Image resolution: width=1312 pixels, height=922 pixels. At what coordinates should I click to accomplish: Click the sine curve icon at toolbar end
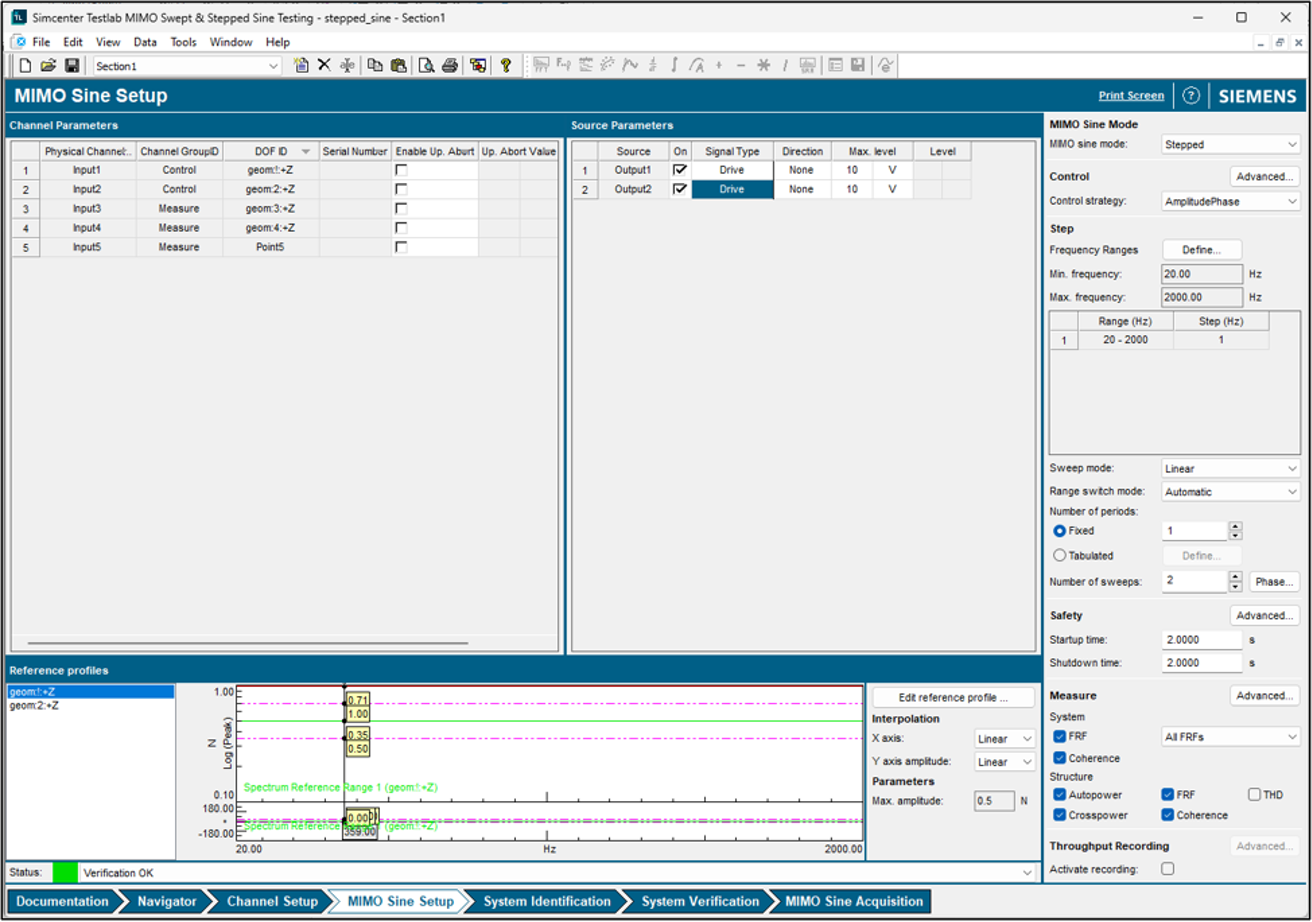point(886,66)
